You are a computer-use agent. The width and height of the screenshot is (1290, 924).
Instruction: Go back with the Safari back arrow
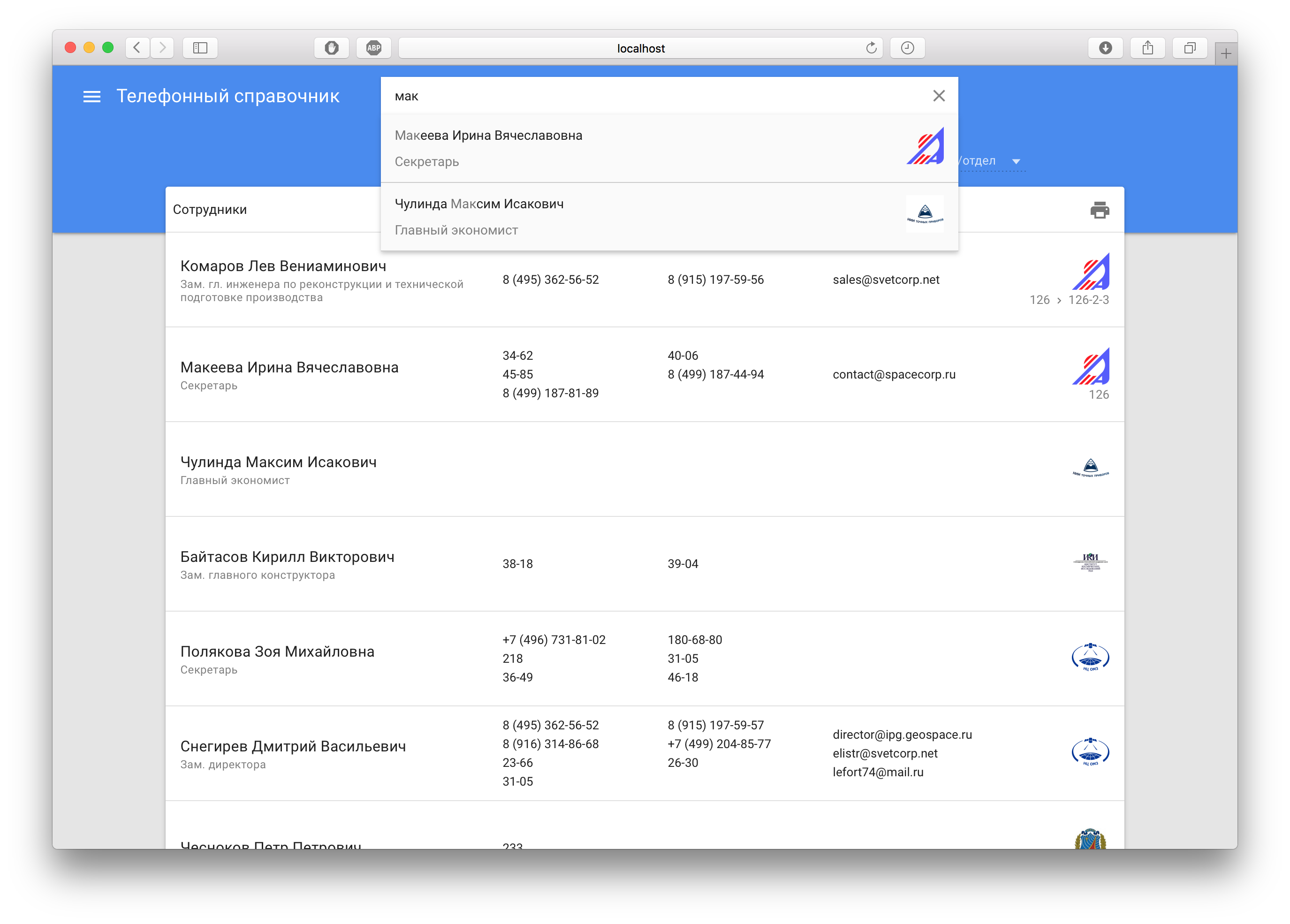[137, 48]
